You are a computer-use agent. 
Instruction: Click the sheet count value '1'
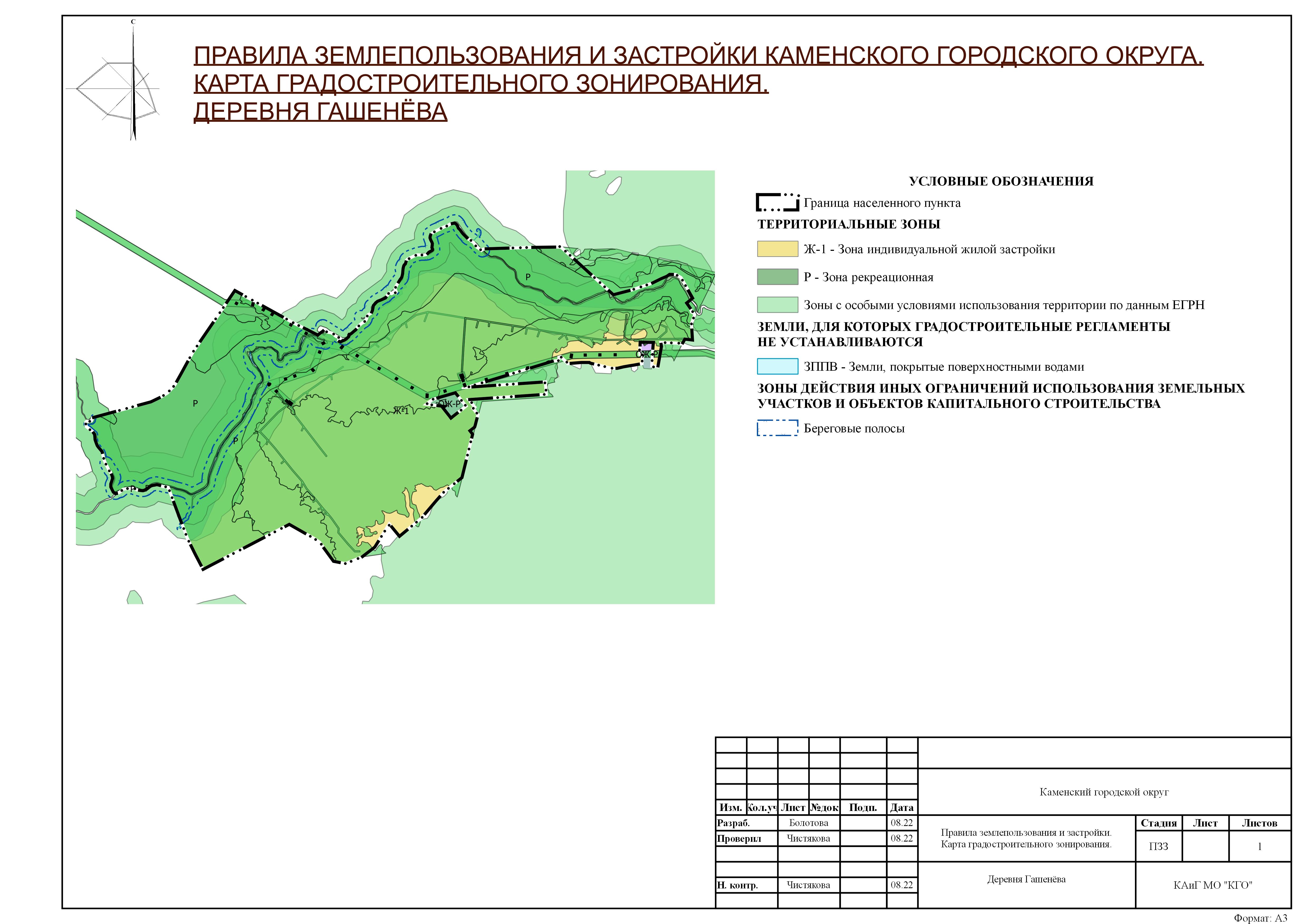tap(1259, 847)
